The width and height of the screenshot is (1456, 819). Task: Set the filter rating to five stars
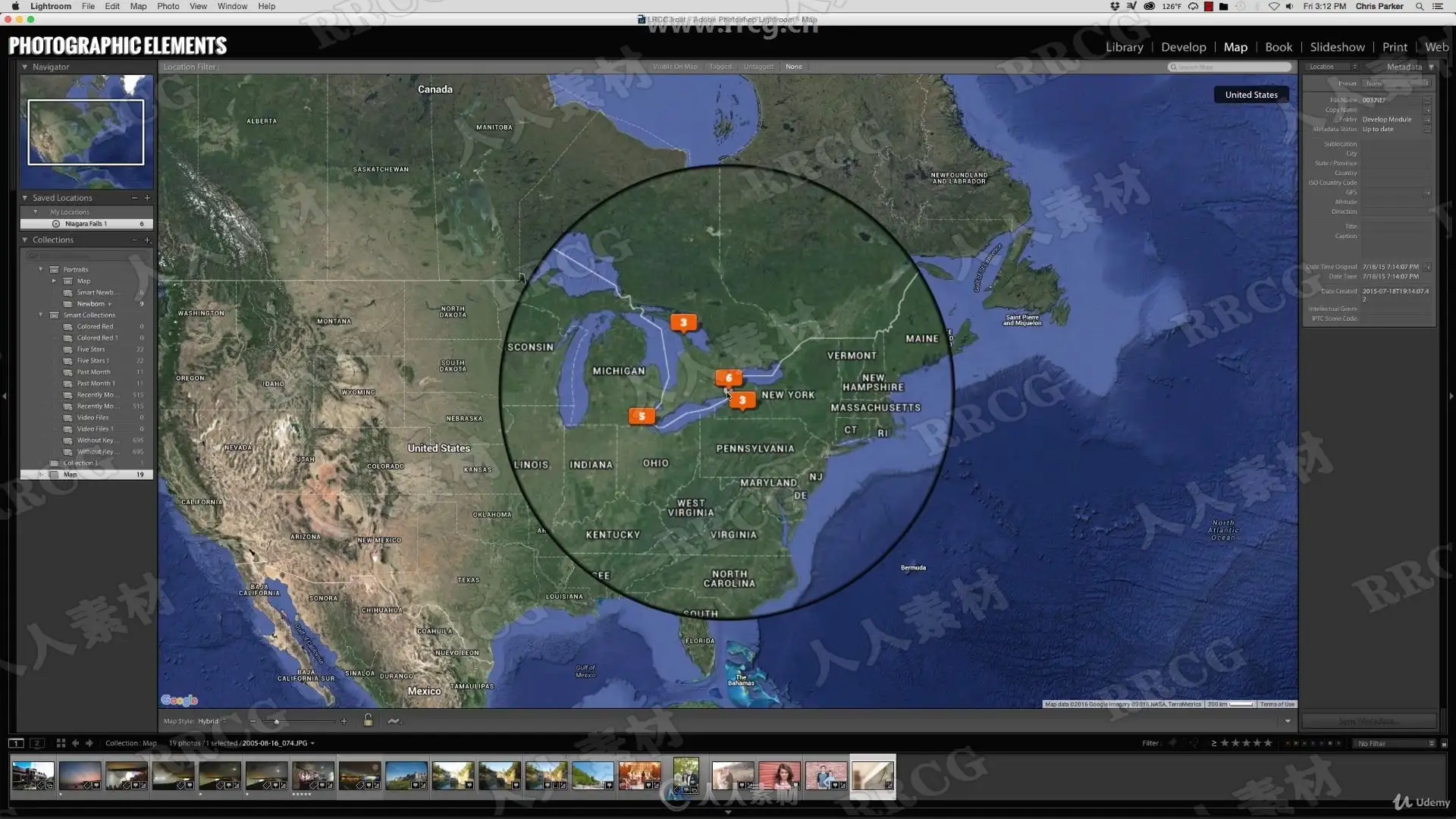point(1268,743)
